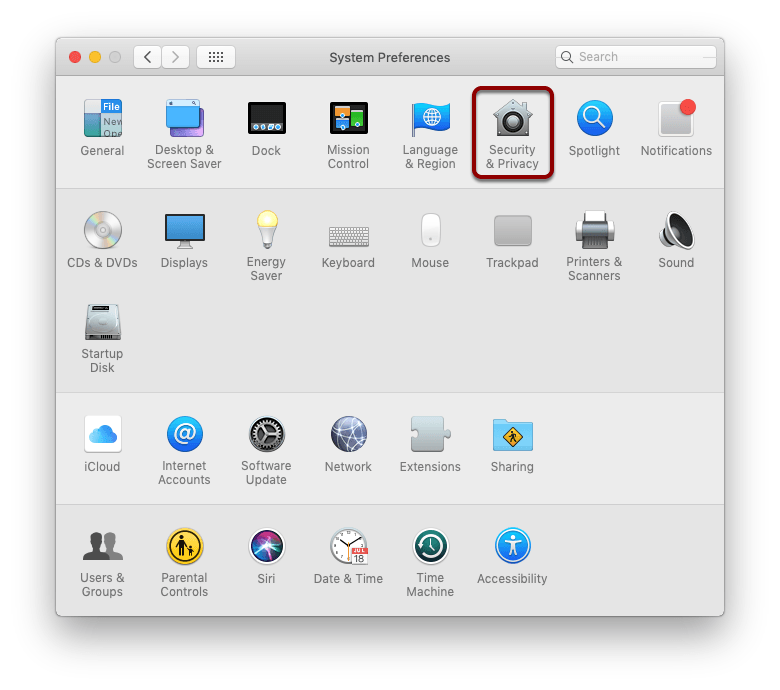The width and height of the screenshot is (780, 690).
Task: Focus the Search field
Action: coord(636,57)
